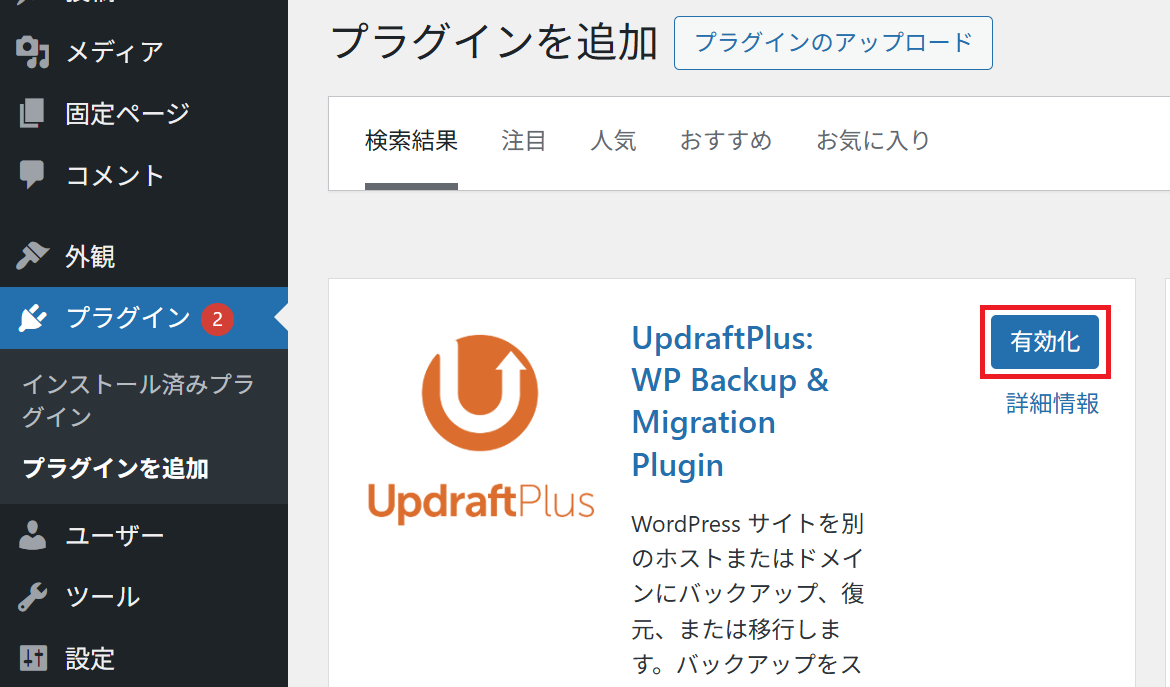
Task: Select the 固定ページ (Pages) icon
Action: tap(33, 113)
